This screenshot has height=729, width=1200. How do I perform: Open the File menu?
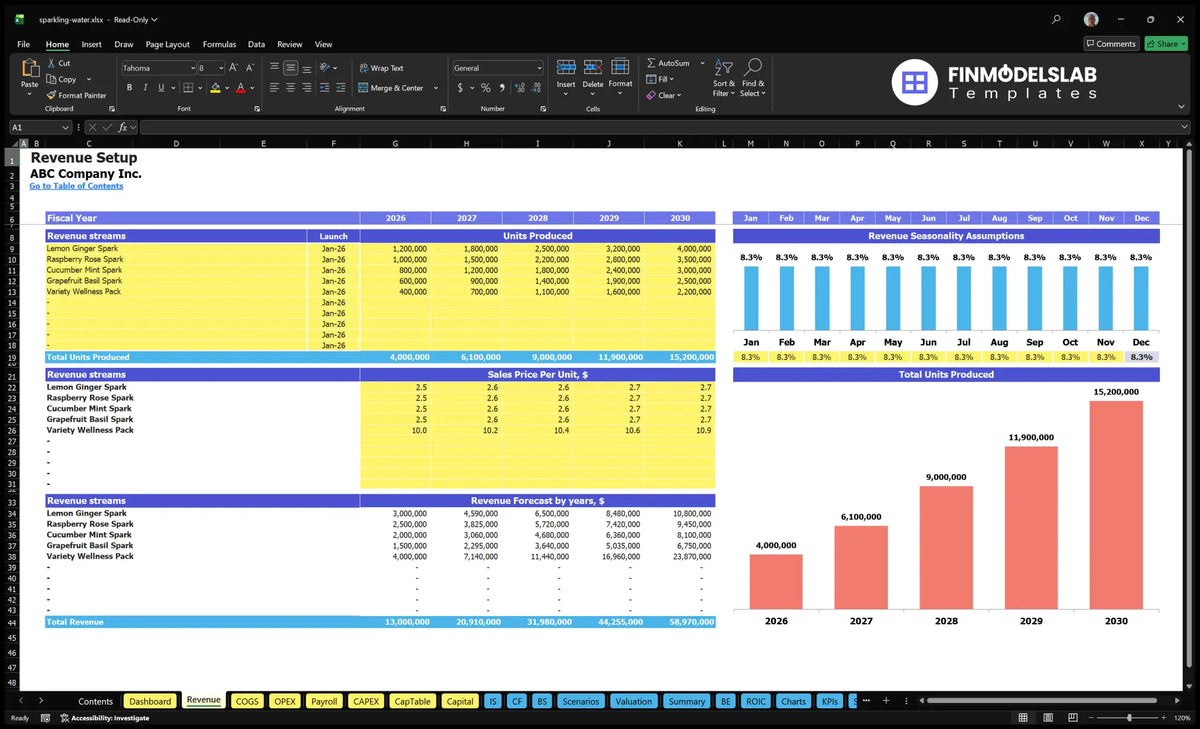click(23, 44)
